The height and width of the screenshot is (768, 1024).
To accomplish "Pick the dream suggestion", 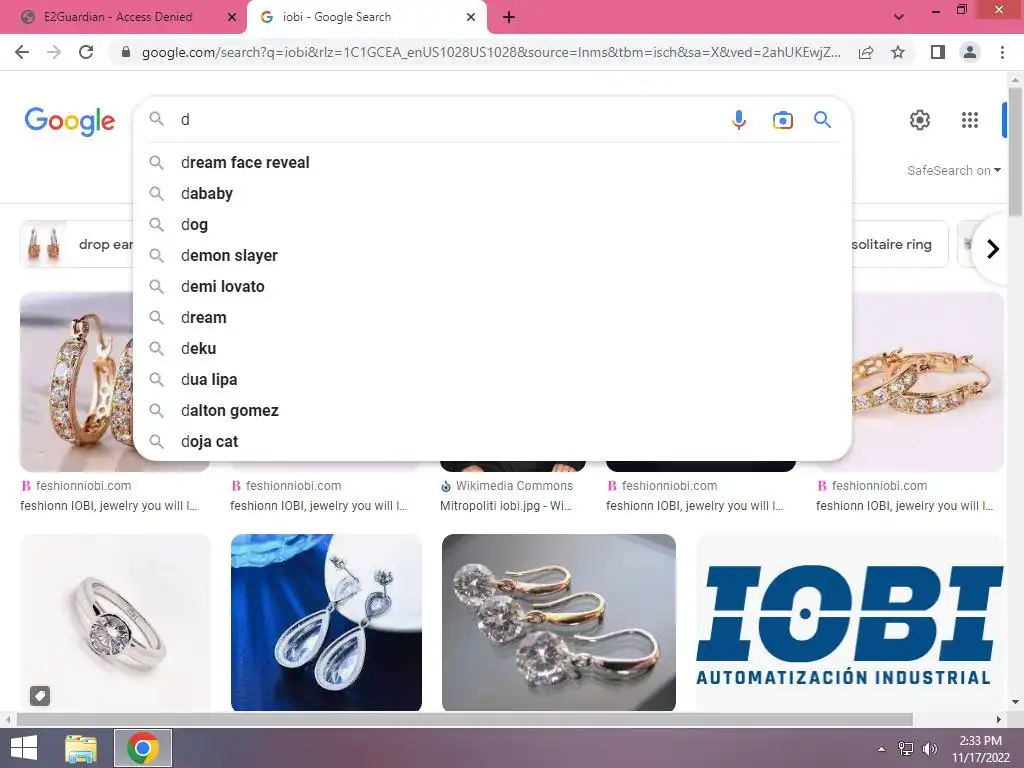I will [x=492, y=317].
